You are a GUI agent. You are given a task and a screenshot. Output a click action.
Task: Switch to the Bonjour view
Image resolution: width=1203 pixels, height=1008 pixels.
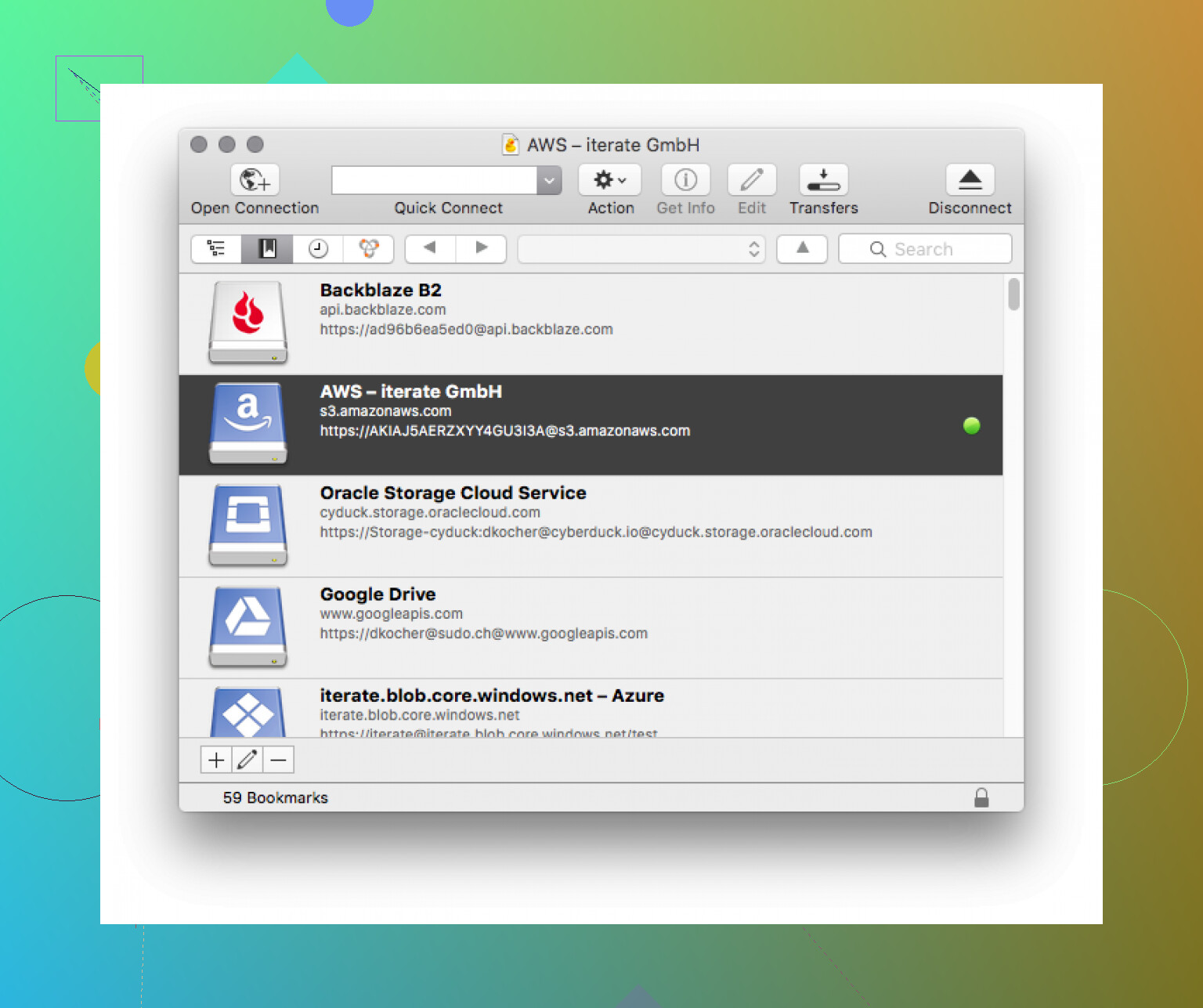coord(368,249)
